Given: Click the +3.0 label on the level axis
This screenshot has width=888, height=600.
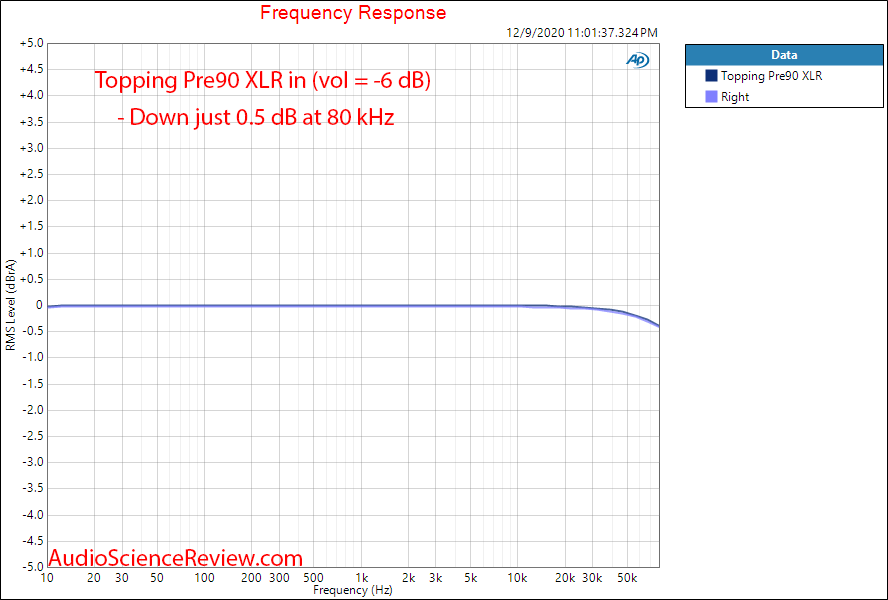Looking at the screenshot, I should click(32, 148).
